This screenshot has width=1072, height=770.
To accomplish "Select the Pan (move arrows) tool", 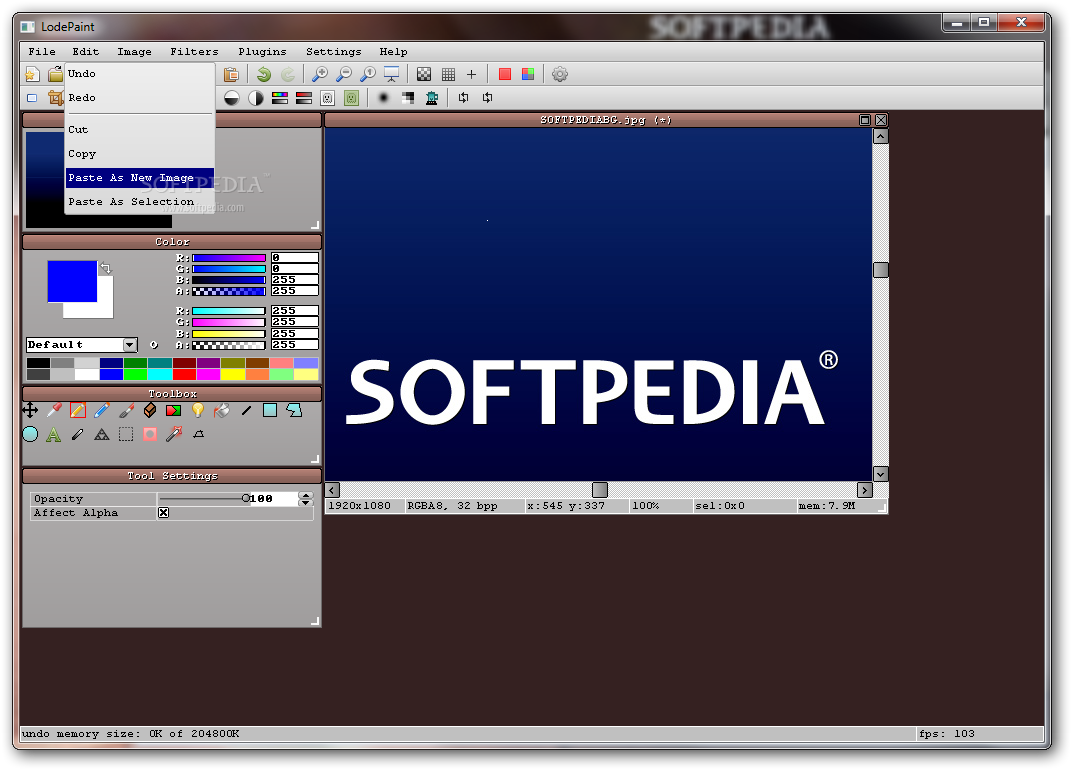I will [30, 410].
